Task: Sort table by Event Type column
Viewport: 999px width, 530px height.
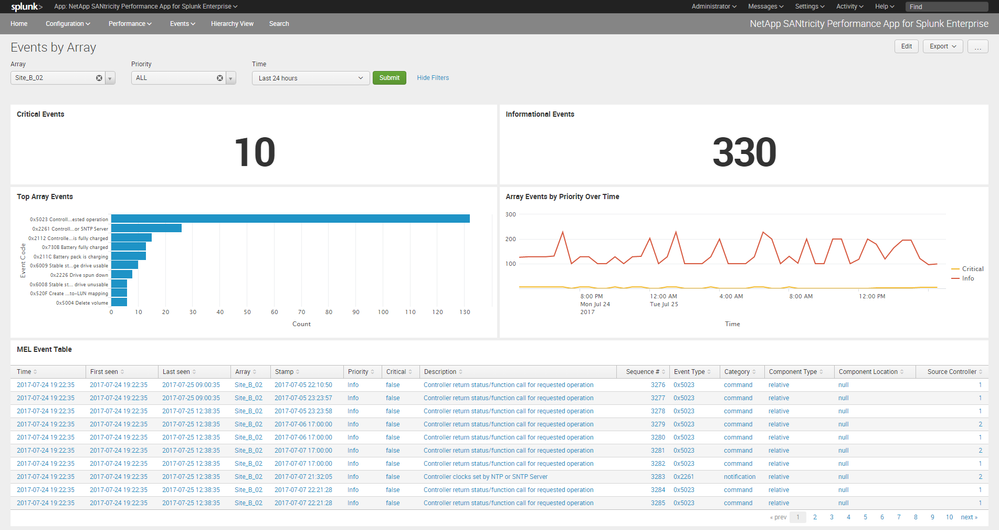Action: pyautogui.click(x=688, y=372)
